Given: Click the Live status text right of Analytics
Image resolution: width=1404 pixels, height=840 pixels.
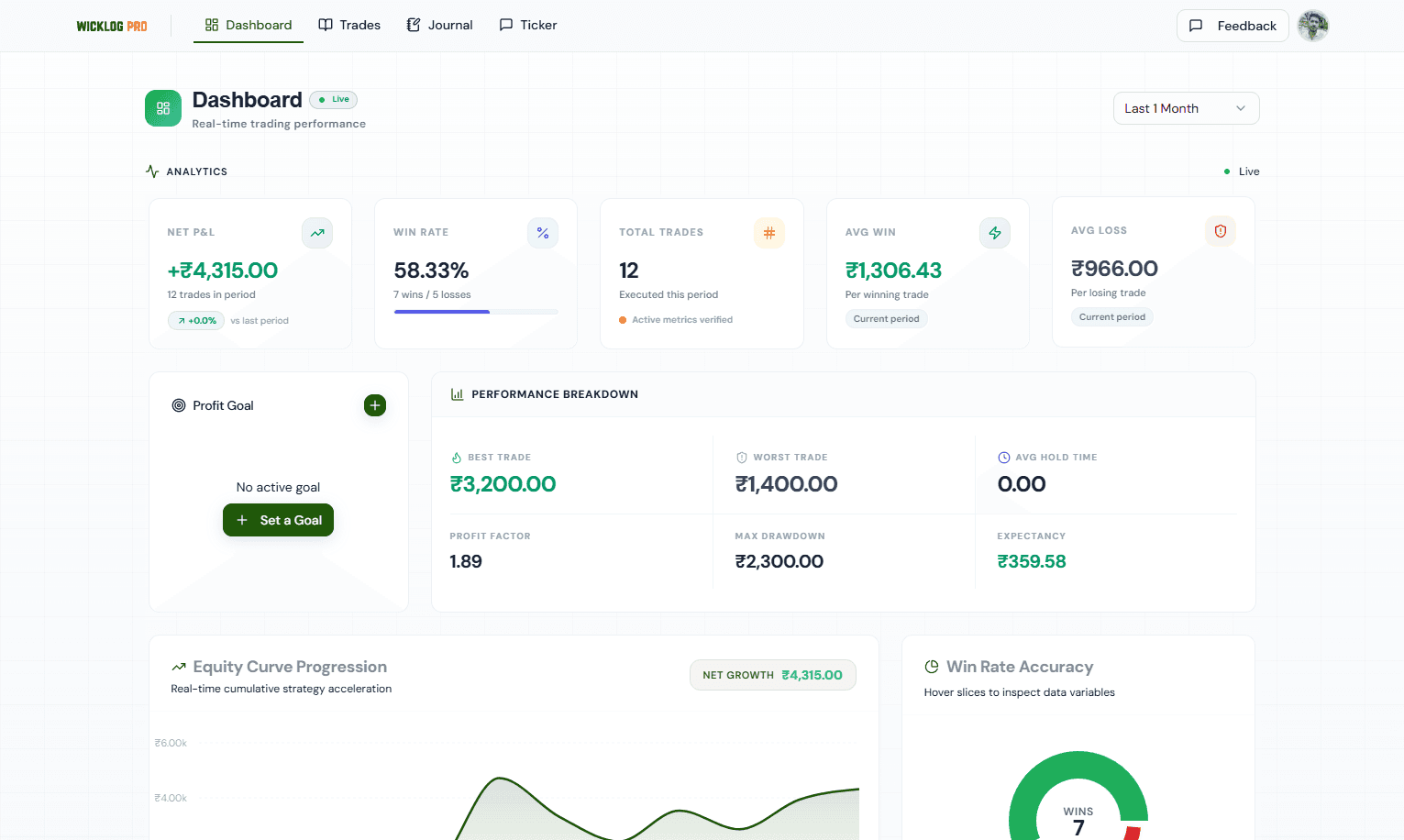Looking at the screenshot, I should point(1249,171).
